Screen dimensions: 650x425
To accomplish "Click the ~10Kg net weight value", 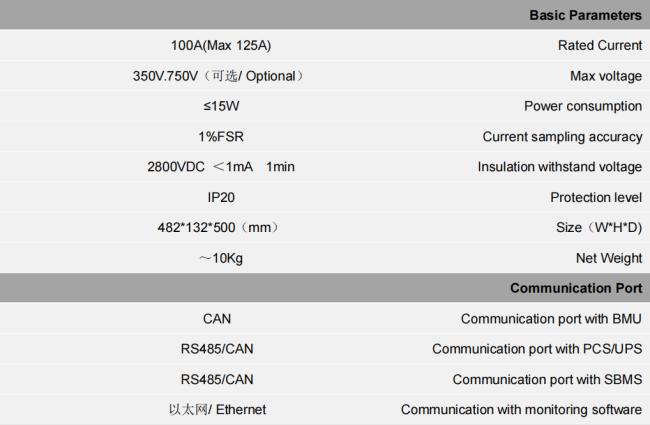I will (221, 258).
